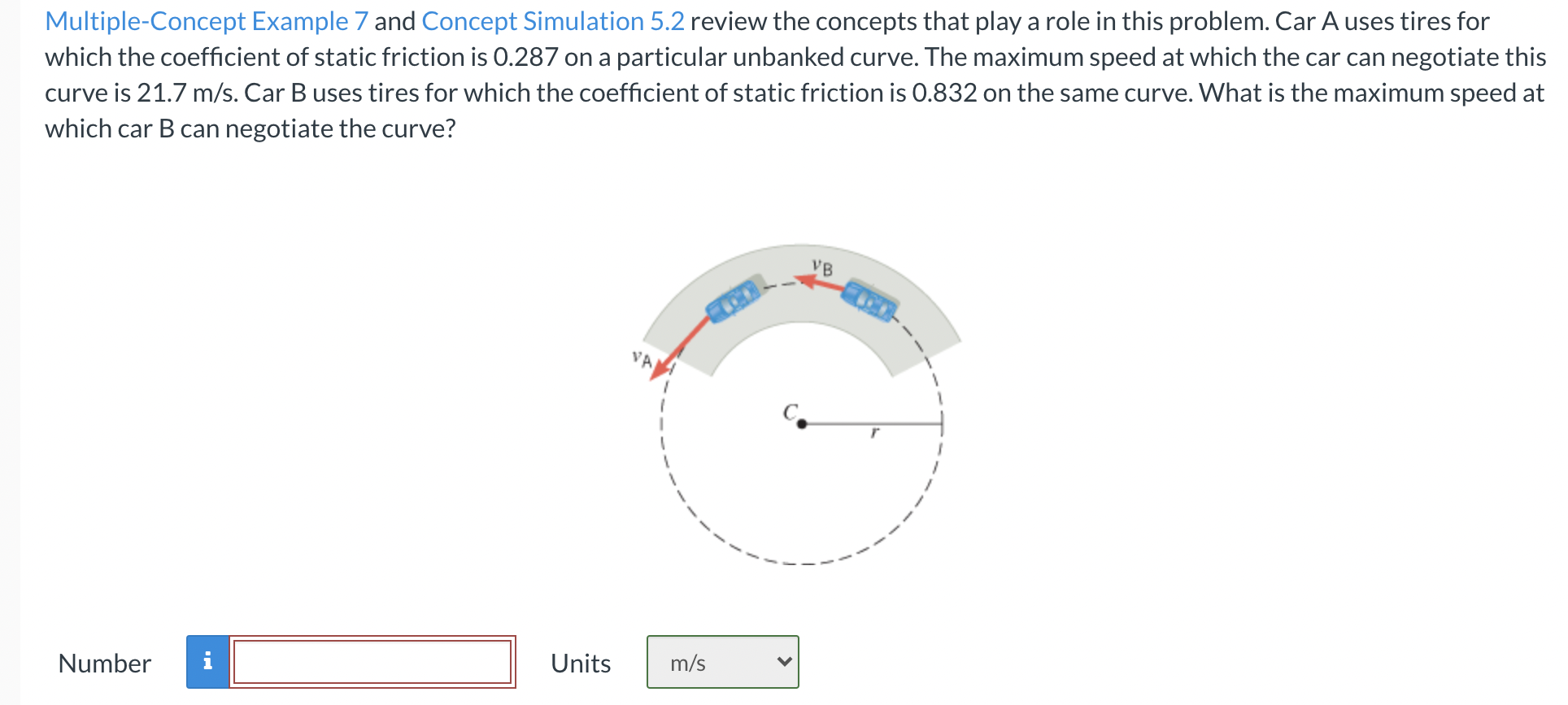Click the dropdown arrow on the units selector
This screenshot has width=1568, height=705.
click(783, 662)
